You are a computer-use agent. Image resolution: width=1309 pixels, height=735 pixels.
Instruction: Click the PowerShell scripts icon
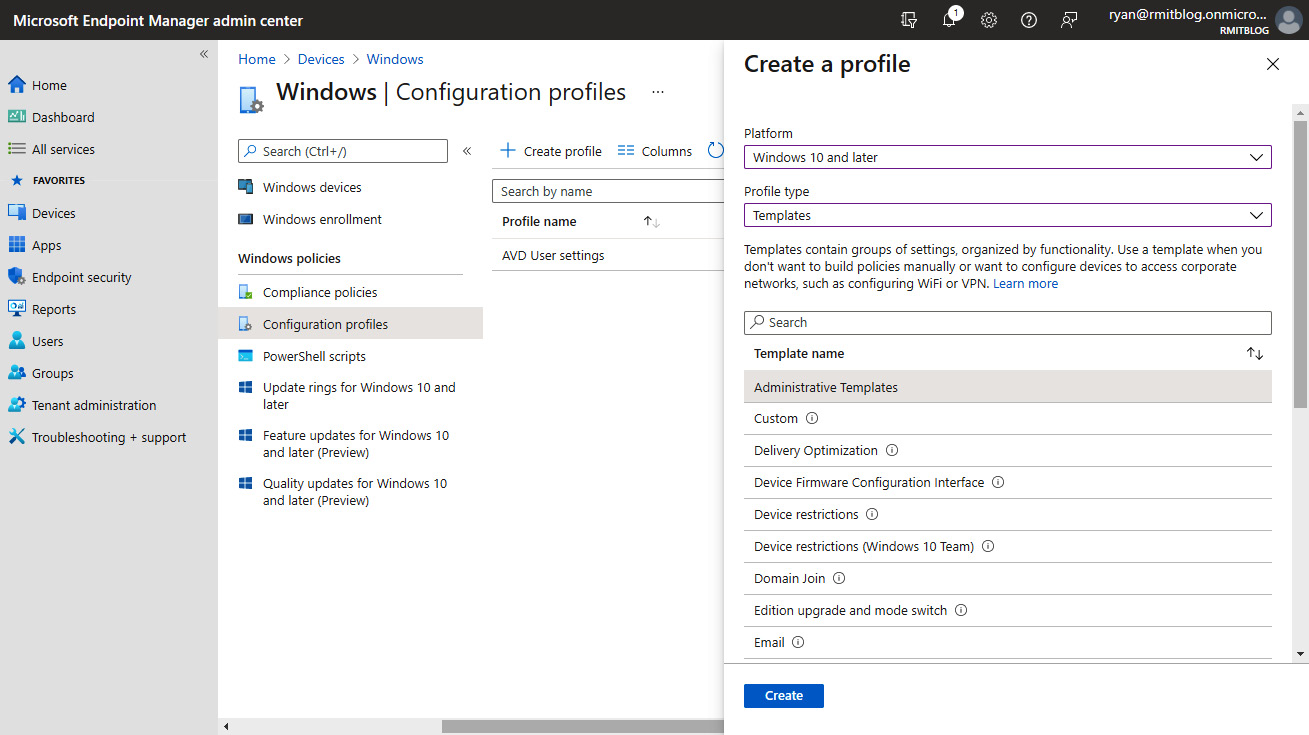pos(246,356)
